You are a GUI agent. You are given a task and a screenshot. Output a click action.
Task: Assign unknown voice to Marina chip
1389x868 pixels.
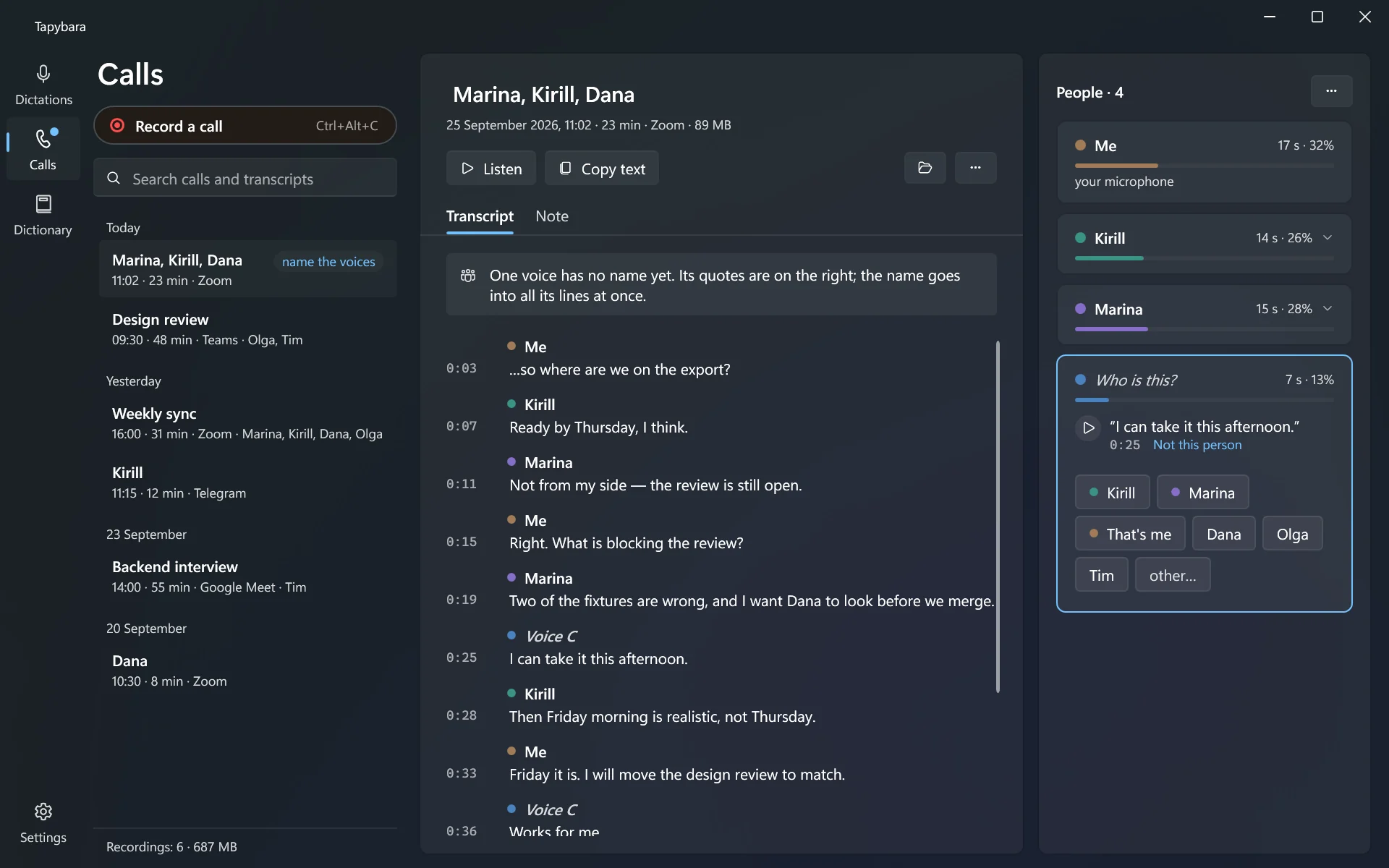tap(1202, 493)
